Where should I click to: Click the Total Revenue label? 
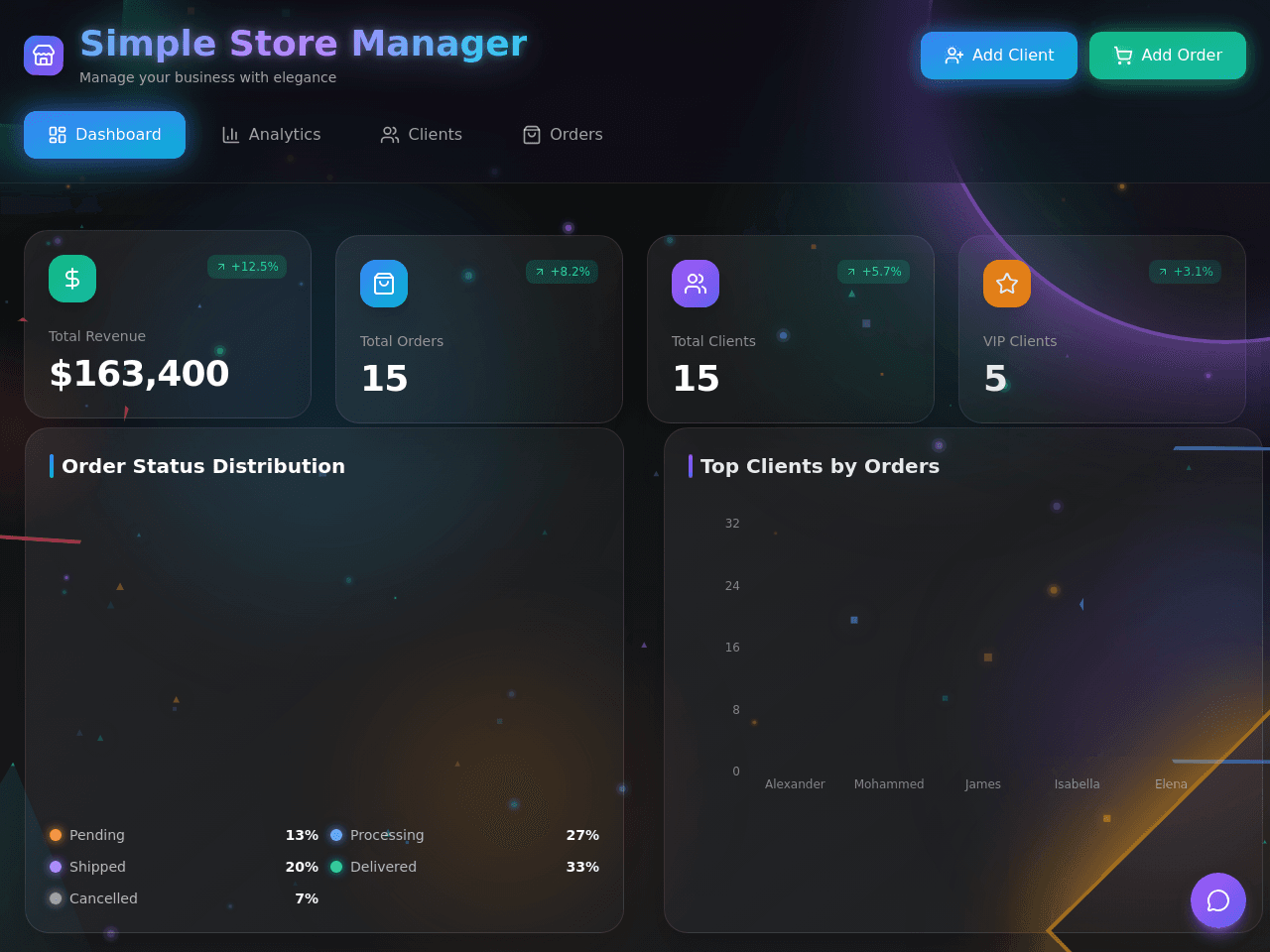click(x=97, y=336)
